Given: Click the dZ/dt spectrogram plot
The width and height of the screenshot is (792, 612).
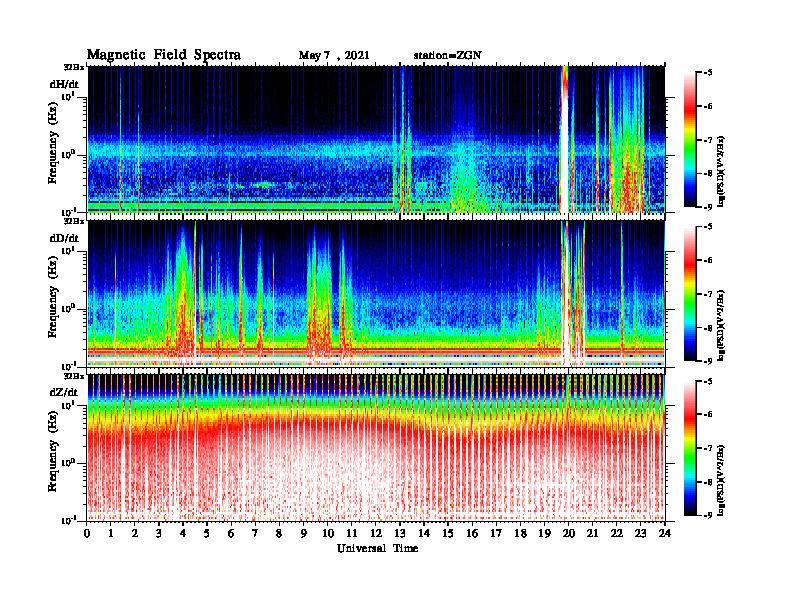Looking at the screenshot, I should 376,447.
